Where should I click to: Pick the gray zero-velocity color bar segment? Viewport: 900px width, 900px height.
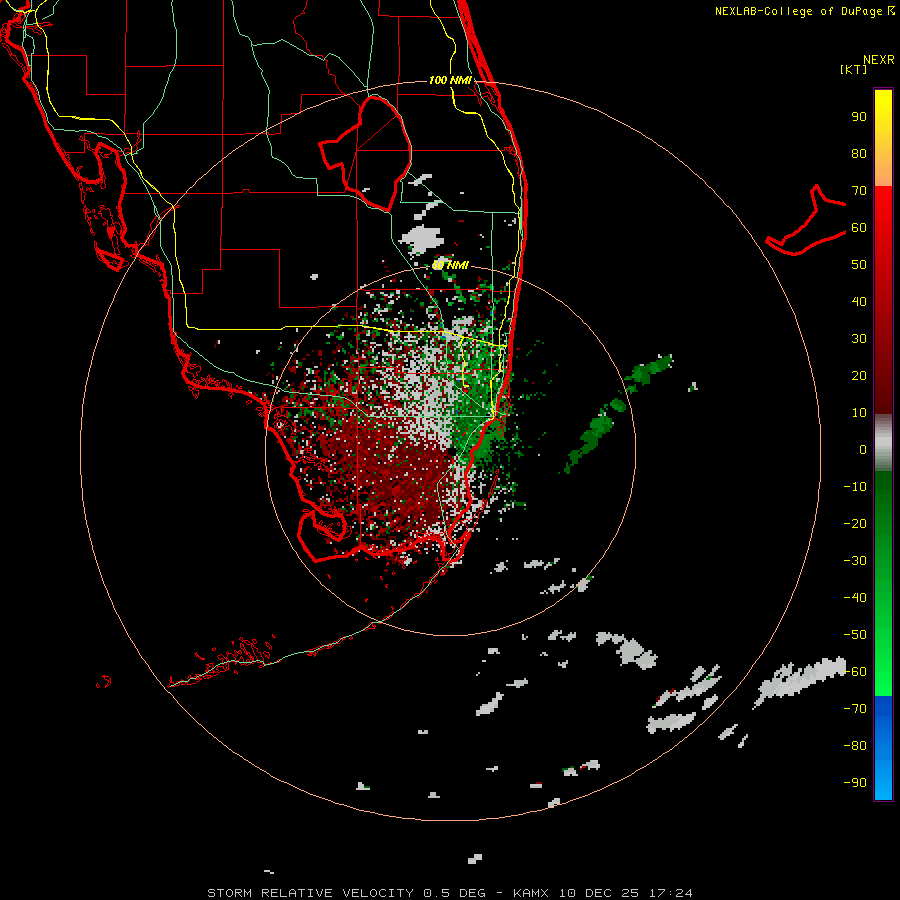tap(883, 443)
